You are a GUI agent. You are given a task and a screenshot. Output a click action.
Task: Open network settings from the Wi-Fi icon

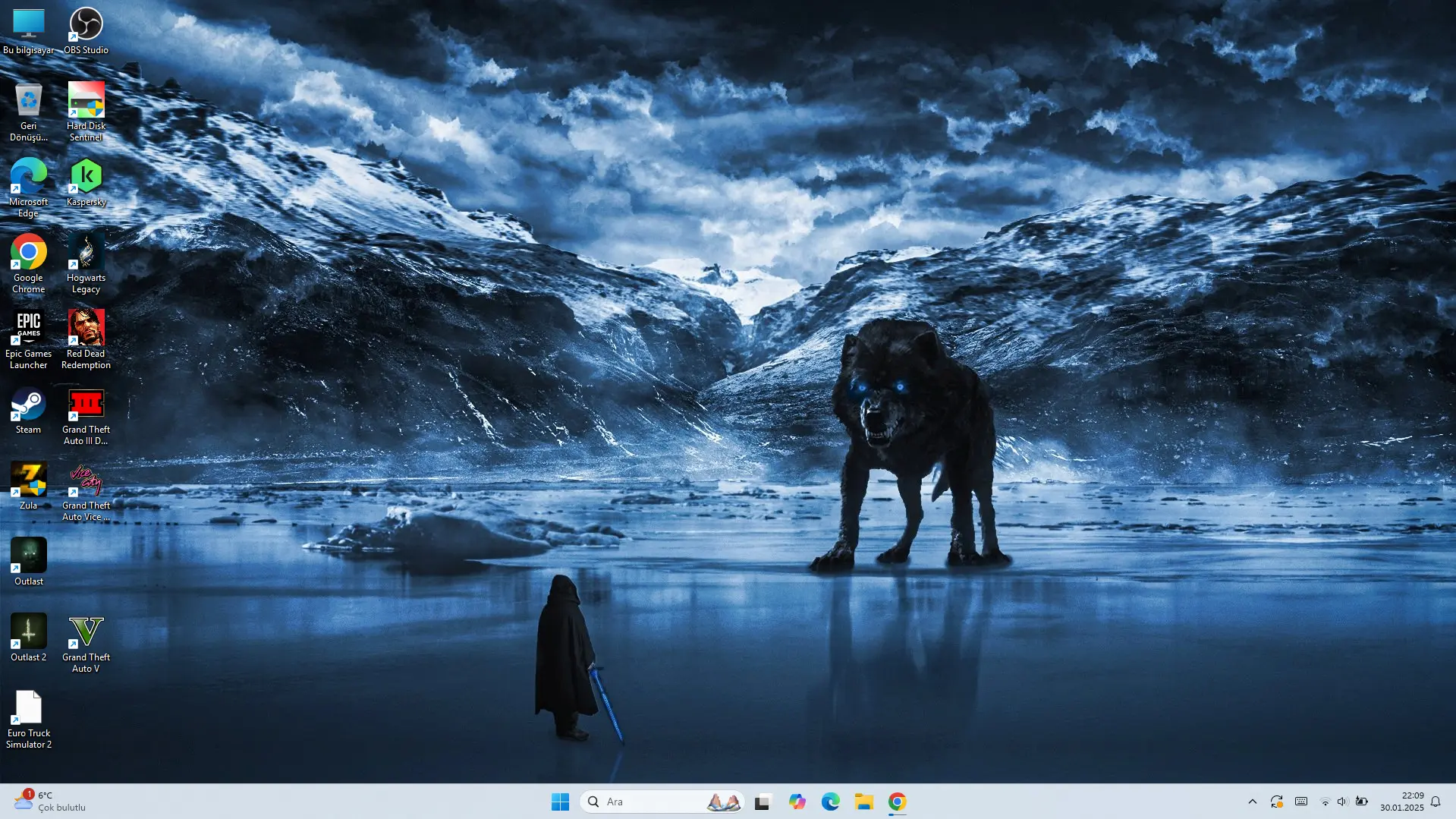(x=1325, y=802)
